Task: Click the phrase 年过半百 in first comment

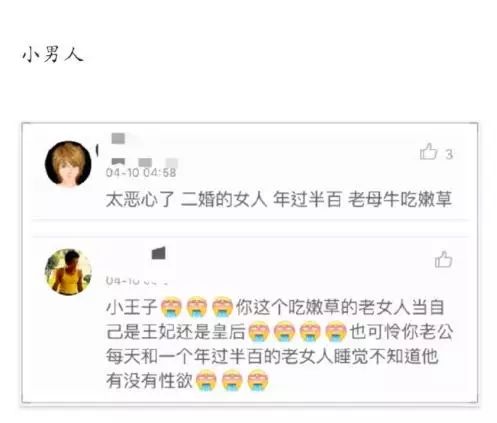Action: (307, 199)
